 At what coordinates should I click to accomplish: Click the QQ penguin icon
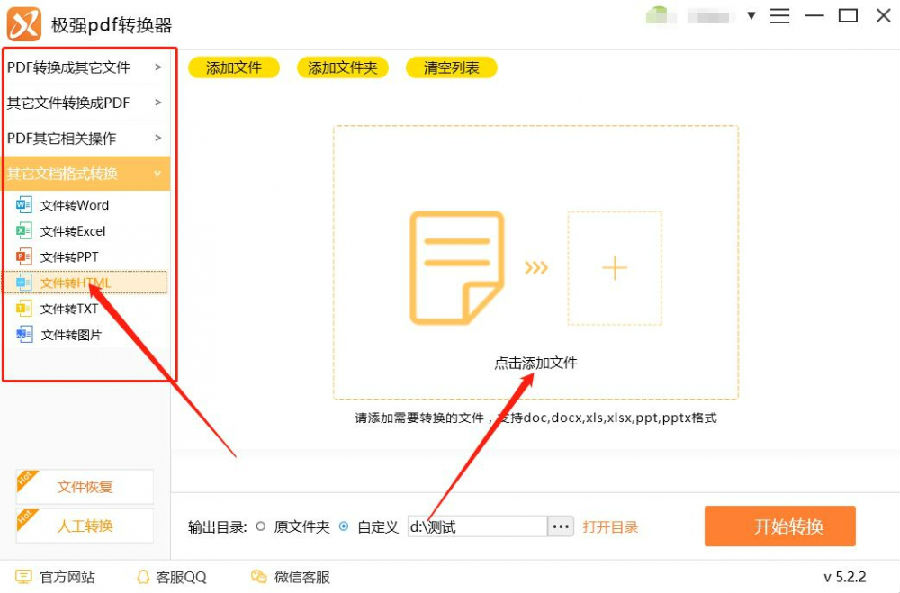click(143, 577)
